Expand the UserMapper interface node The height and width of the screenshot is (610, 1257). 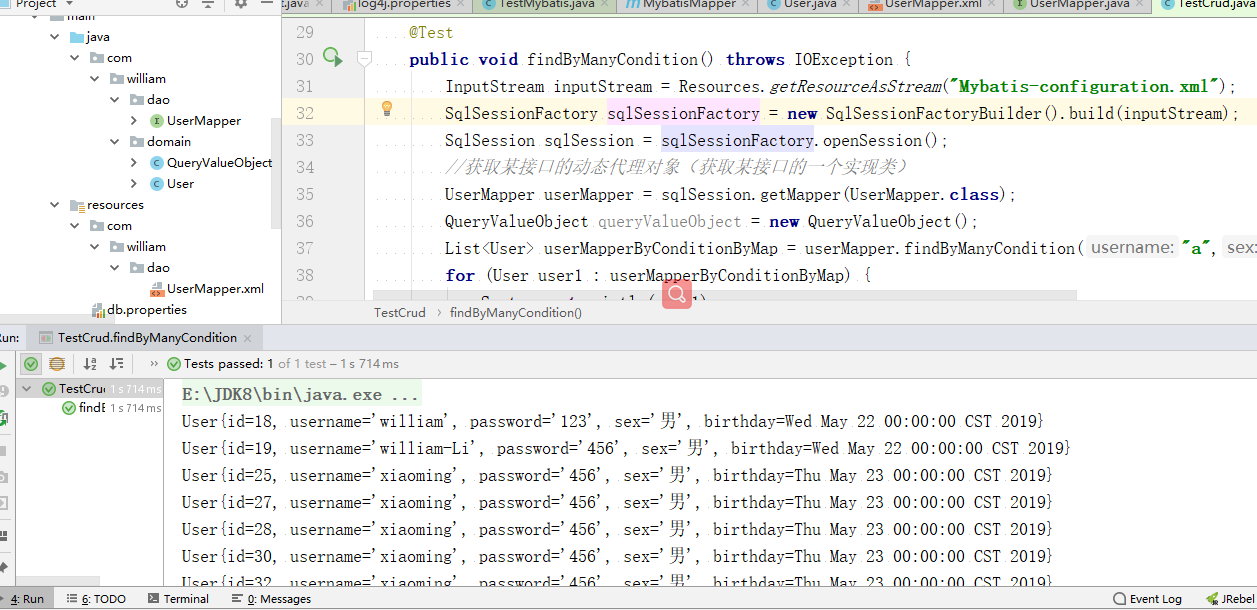tap(135, 121)
